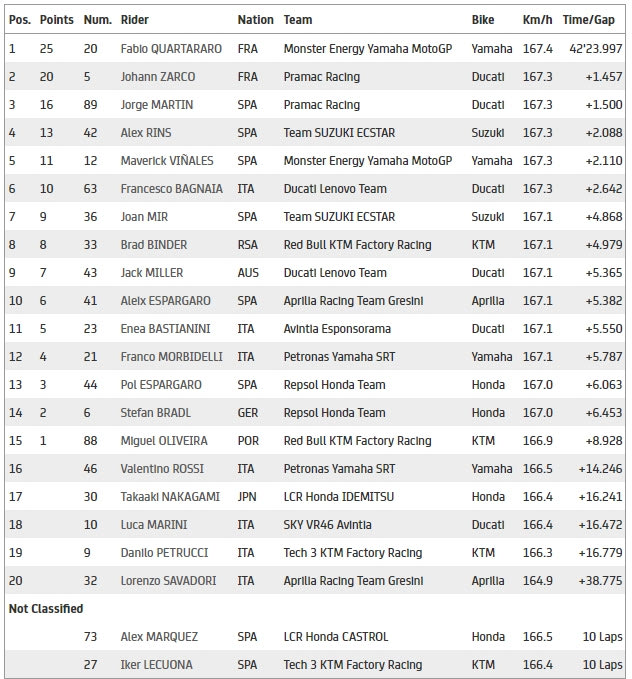This screenshot has width=632, height=679.
Task: Click Iker LECUONA's name
Action: point(155,665)
